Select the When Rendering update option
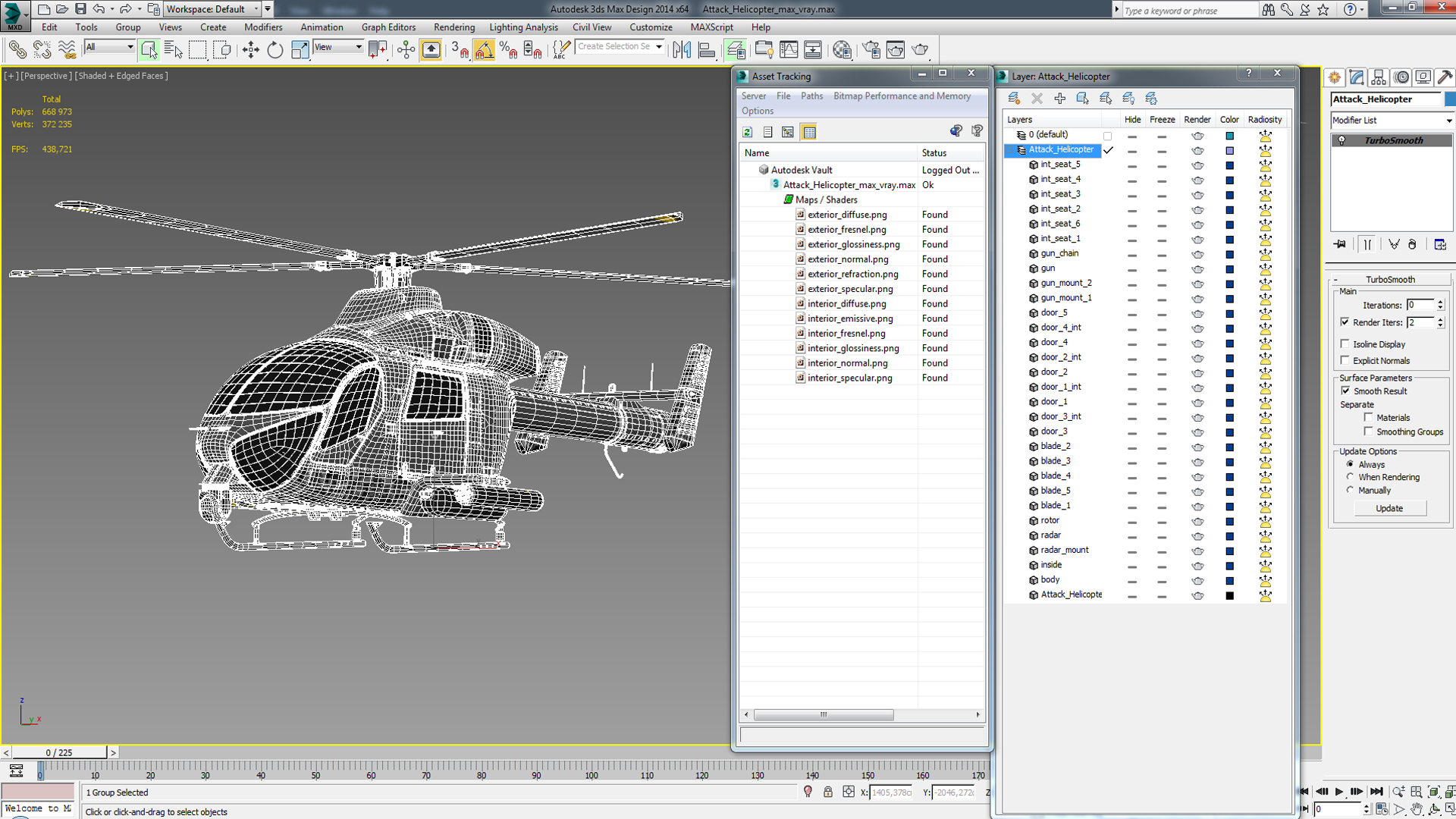 click(1350, 477)
